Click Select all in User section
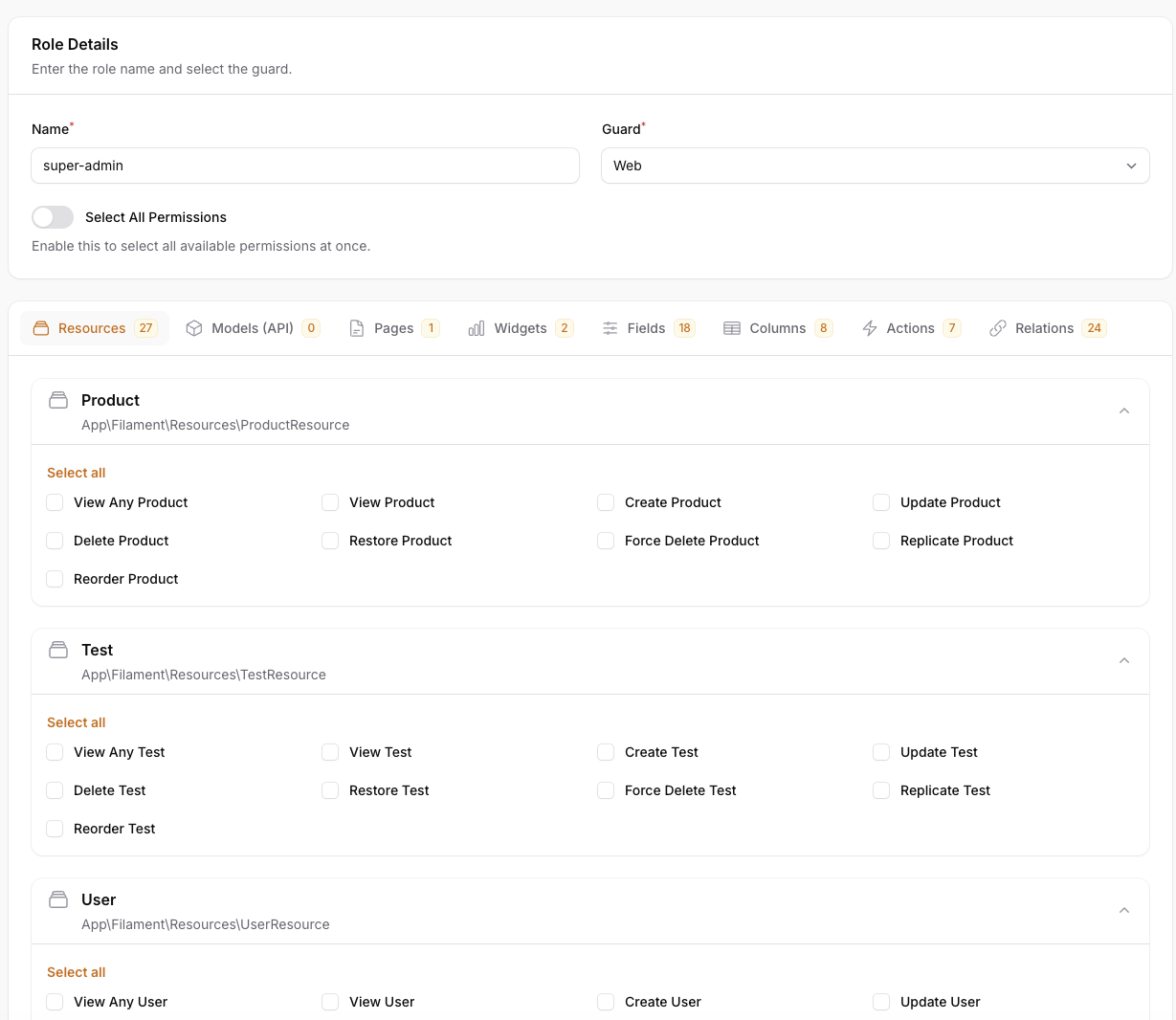Image resolution: width=1176 pixels, height=1020 pixels. point(77,972)
